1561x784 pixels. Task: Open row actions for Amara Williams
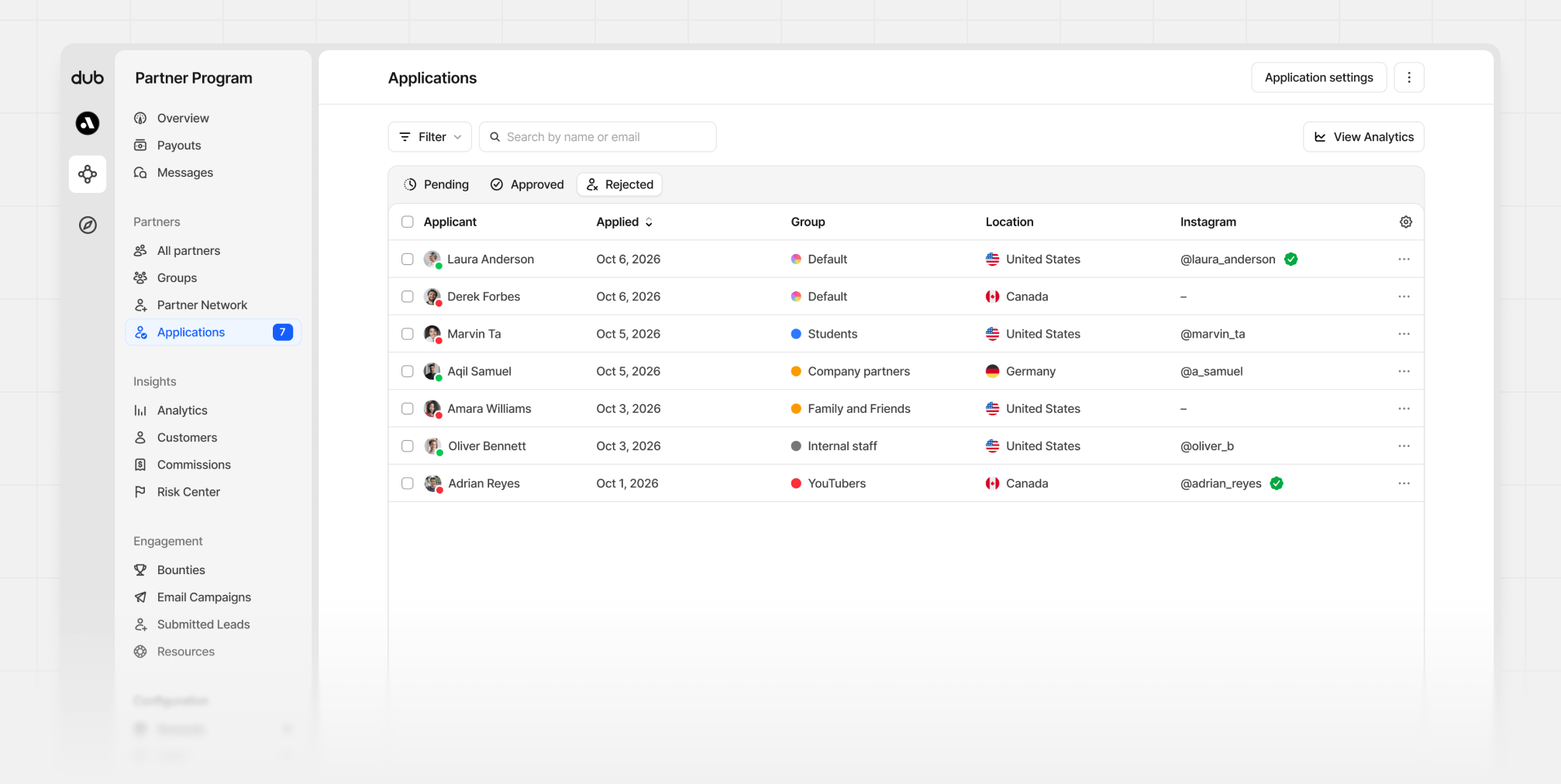(x=1404, y=408)
